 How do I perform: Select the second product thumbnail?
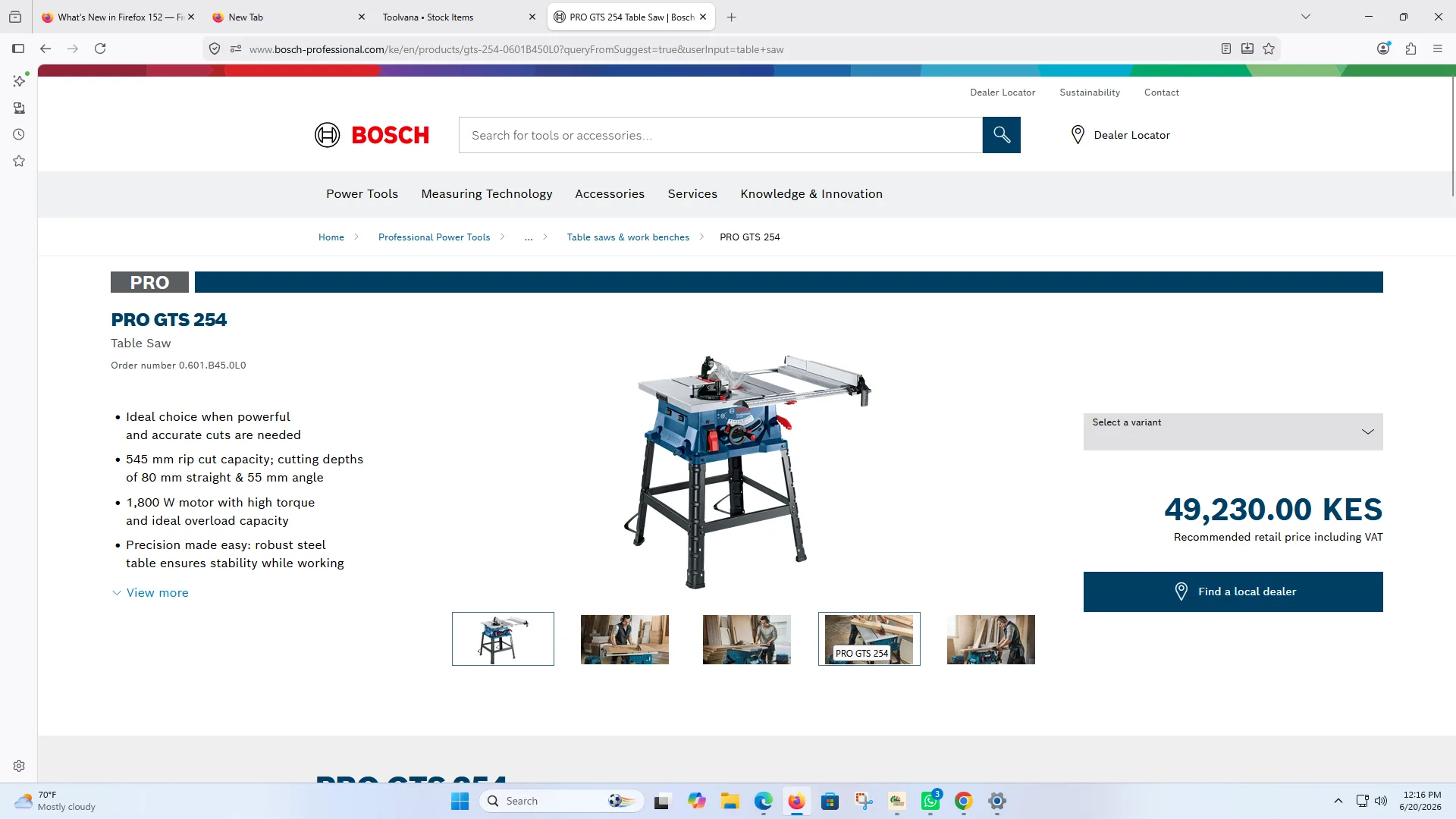point(625,639)
